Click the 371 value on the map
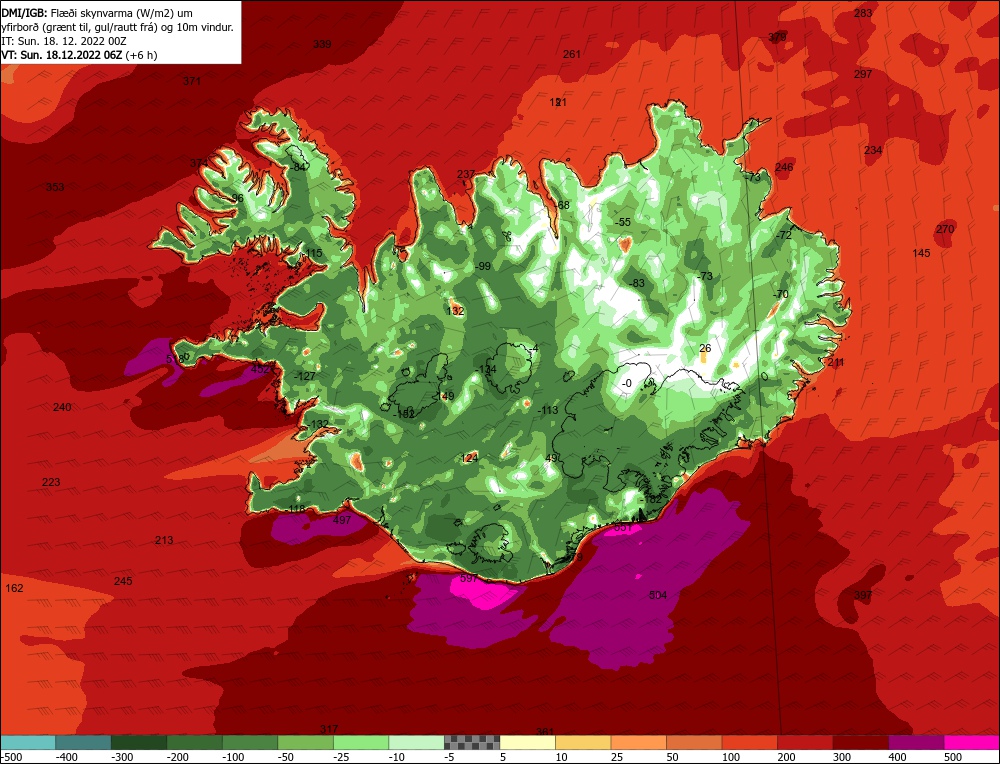1000x764 pixels. pyautogui.click(x=192, y=81)
